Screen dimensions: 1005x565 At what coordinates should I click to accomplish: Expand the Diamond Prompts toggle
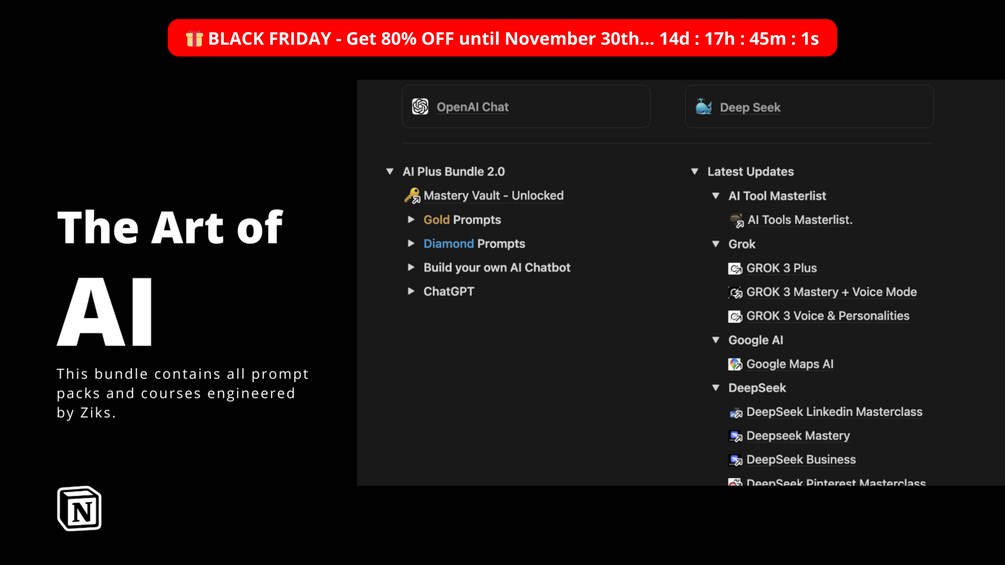[411, 244]
